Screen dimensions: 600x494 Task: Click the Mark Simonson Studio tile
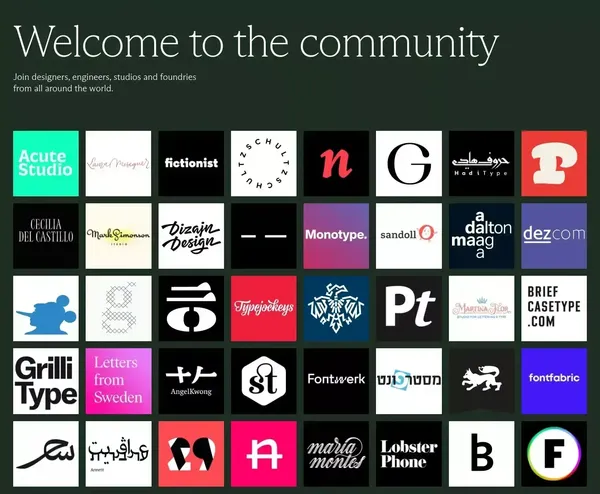[x=118, y=236]
